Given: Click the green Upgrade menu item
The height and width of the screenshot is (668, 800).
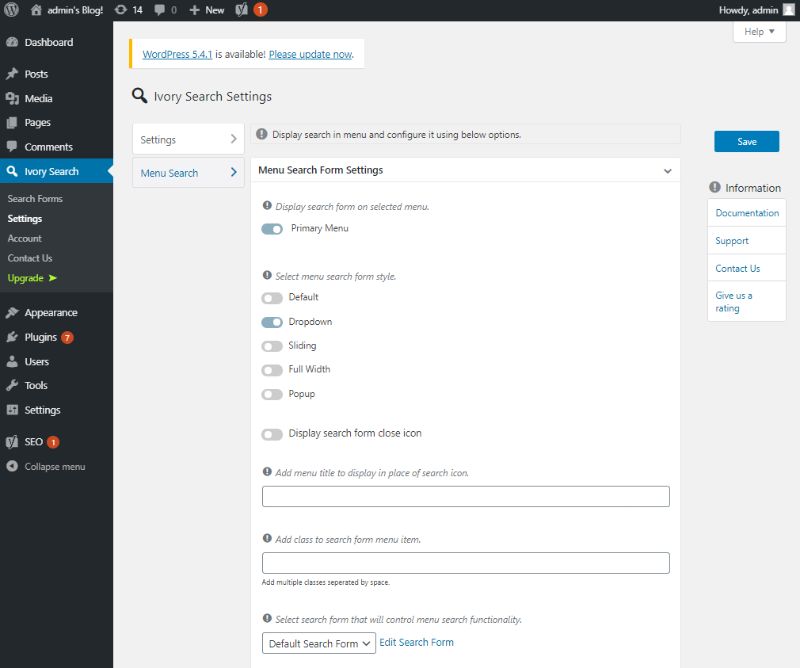Looking at the screenshot, I should point(32,278).
